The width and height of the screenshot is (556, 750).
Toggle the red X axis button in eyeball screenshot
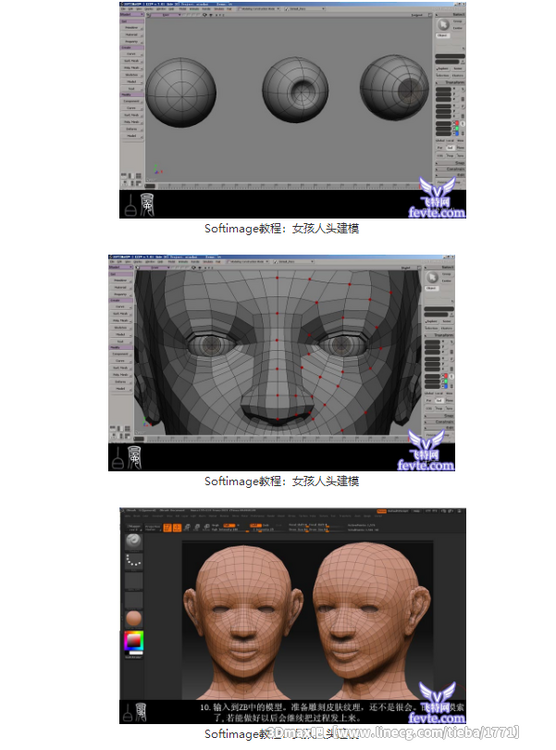(457, 123)
